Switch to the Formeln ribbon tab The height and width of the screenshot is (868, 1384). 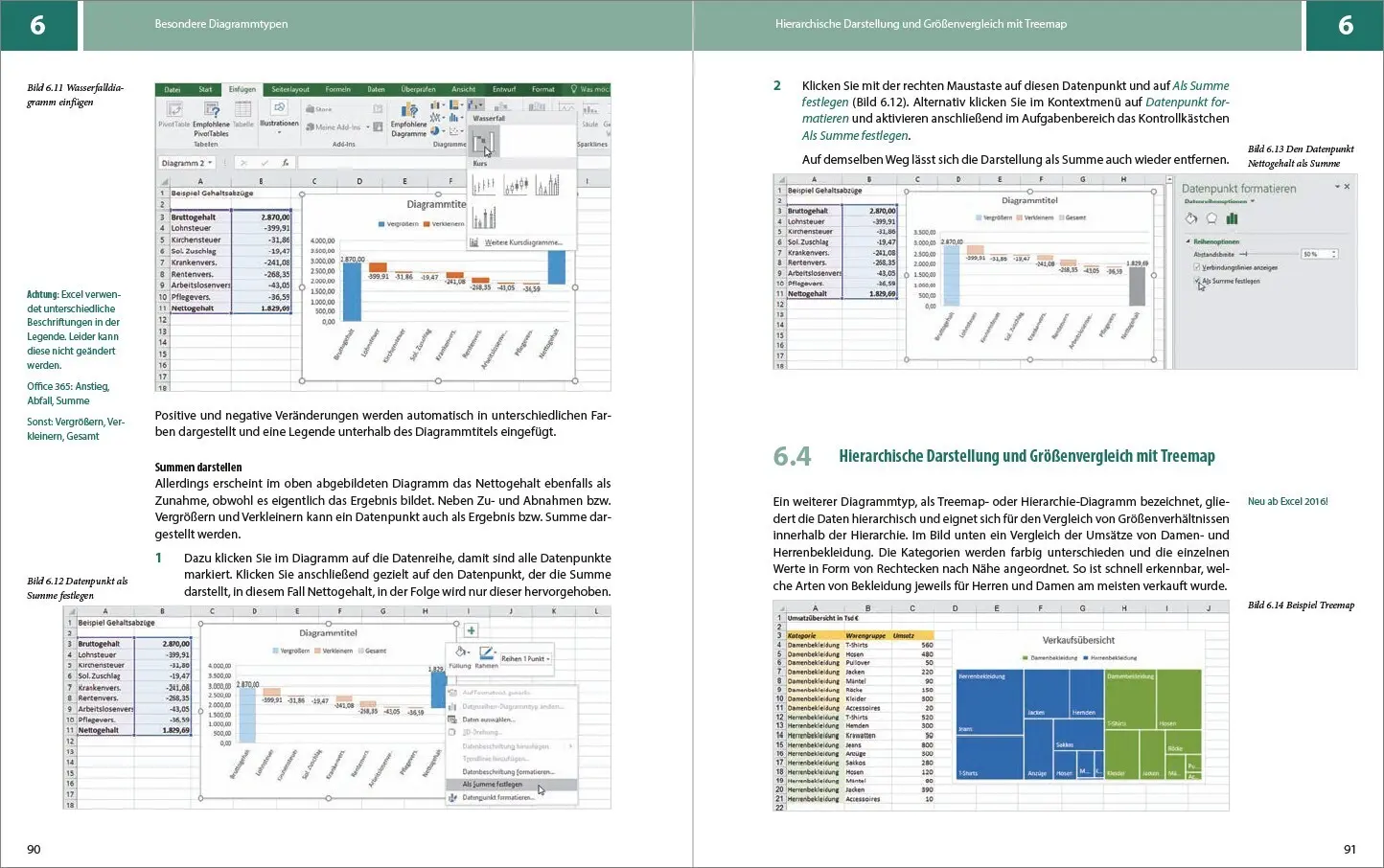pyautogui.click(x=337, y=89)
